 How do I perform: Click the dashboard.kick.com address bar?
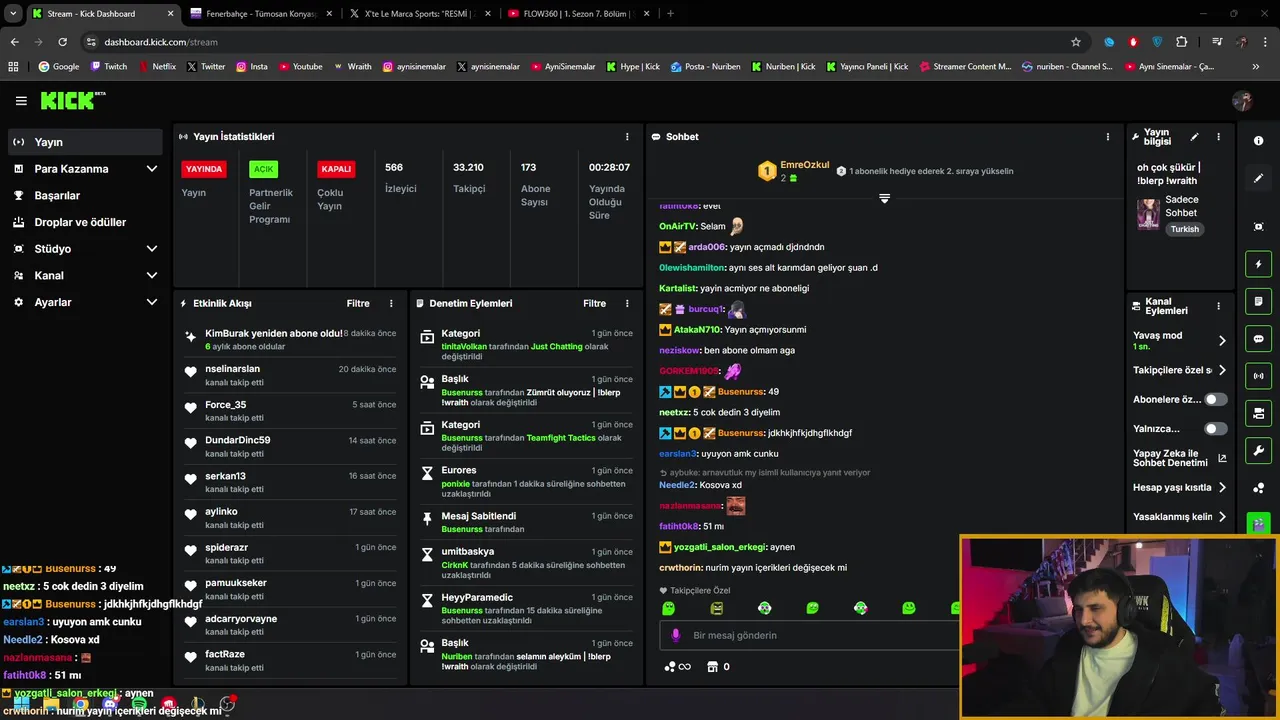(x=575, y=42)
